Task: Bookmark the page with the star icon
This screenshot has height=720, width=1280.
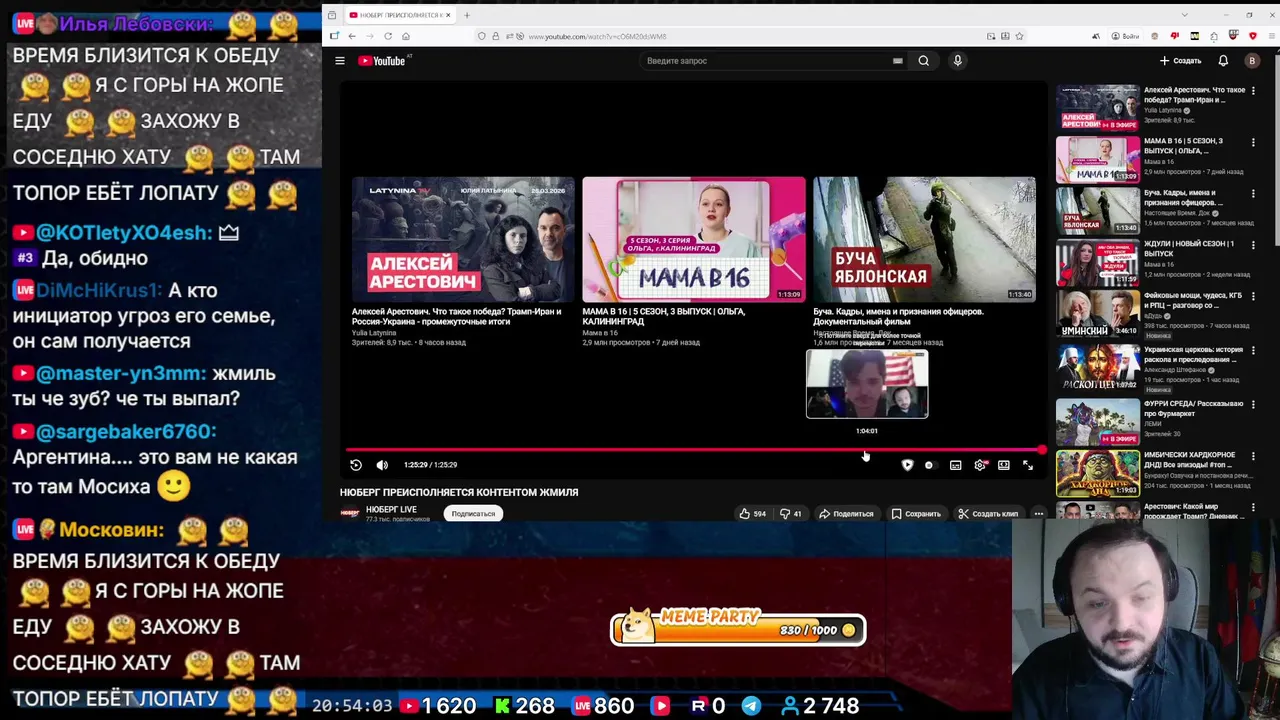Action: (x=1019, y=36)
